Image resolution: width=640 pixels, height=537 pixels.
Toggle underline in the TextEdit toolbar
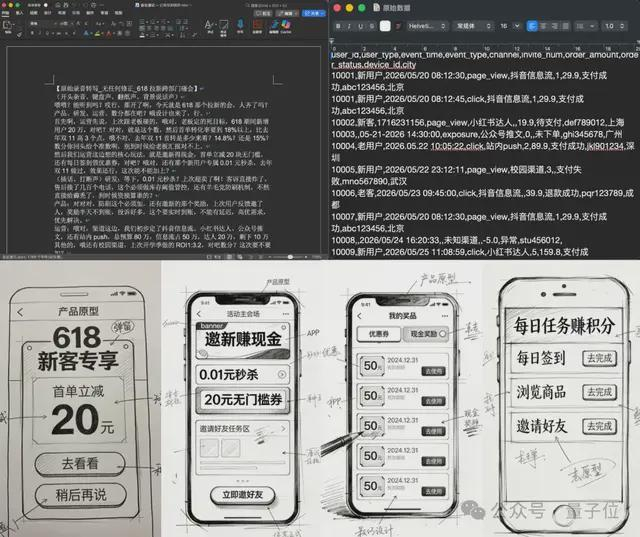pos(360,26)
